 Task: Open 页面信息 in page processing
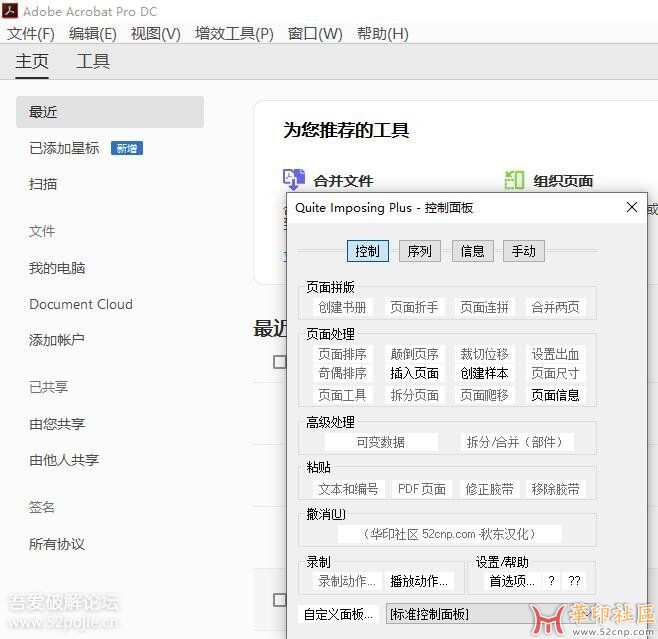coord(555,395)
